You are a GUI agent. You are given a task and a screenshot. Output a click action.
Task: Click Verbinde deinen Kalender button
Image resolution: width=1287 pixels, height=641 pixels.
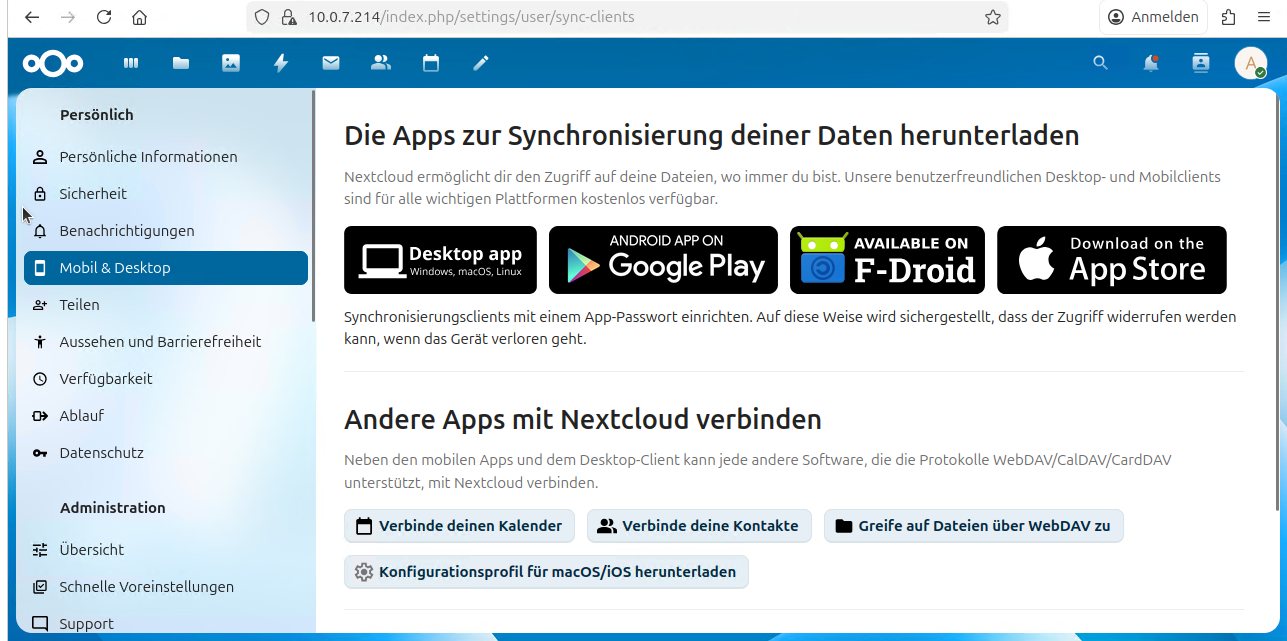(x=459, y=526)
